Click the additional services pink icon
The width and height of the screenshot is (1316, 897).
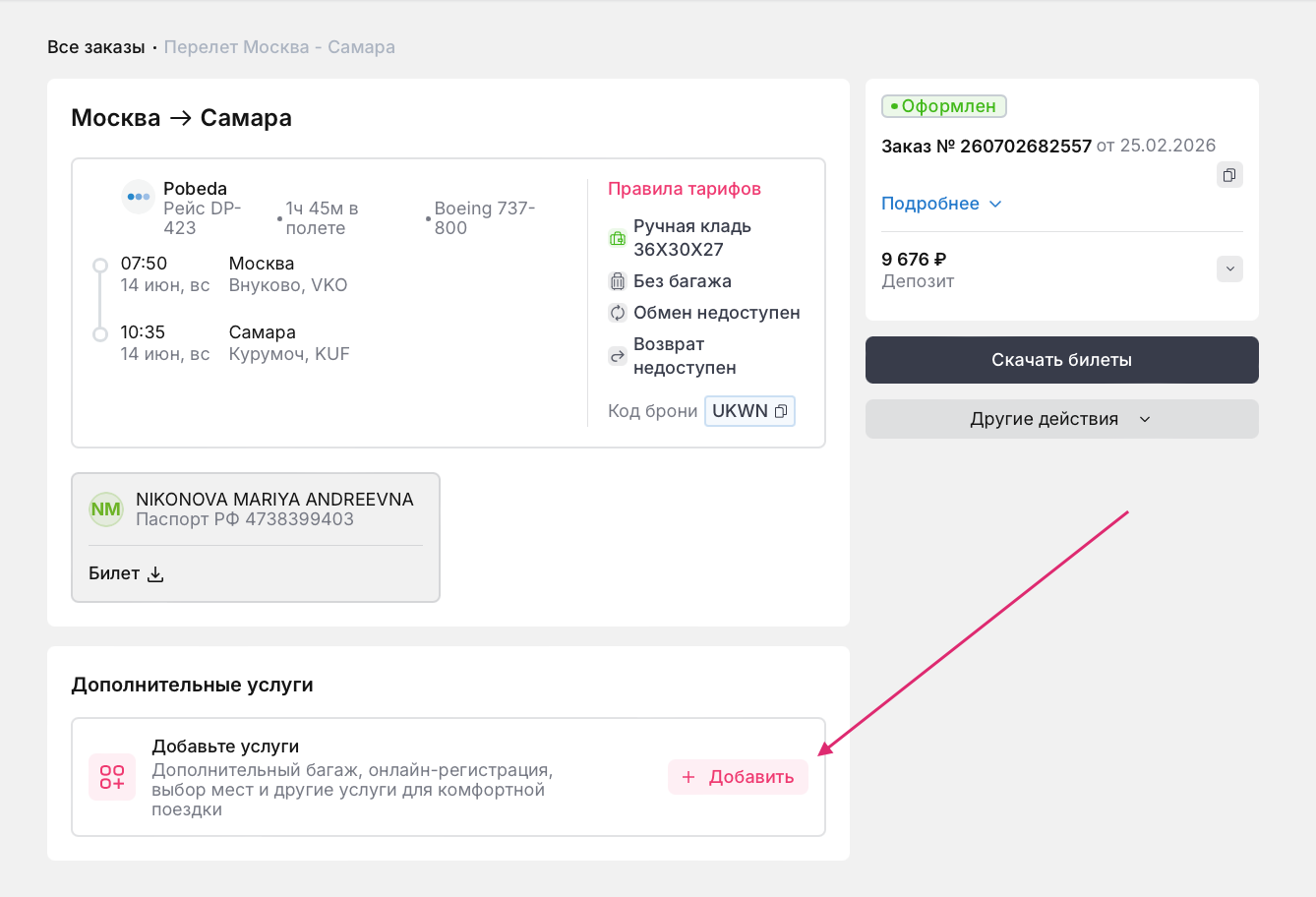(x=112, y=777)
